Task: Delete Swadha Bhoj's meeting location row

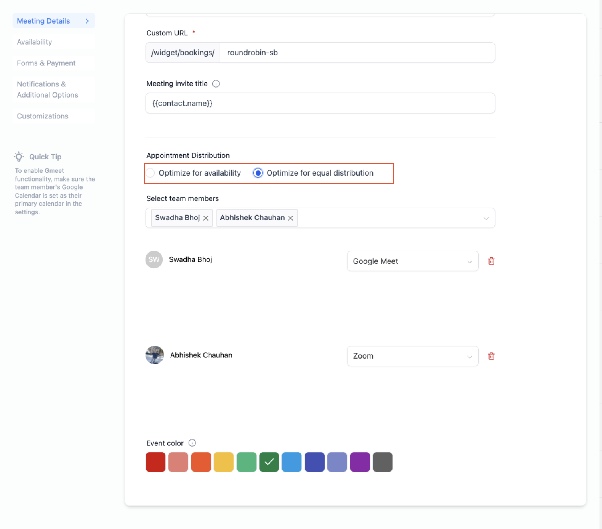Action: pos(491,261)
